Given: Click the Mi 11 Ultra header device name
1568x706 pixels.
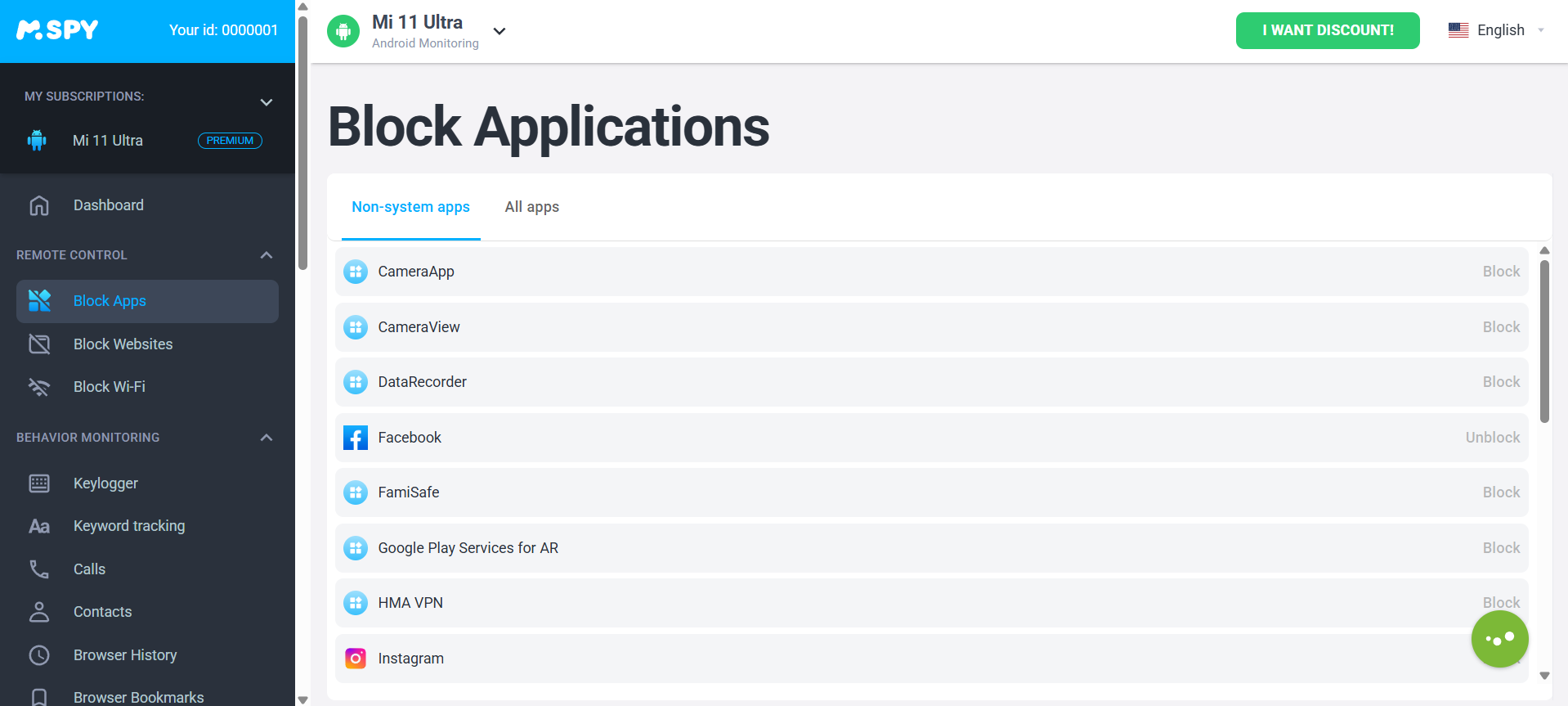Looking at the screenshot, I should [x=417, y=22].
